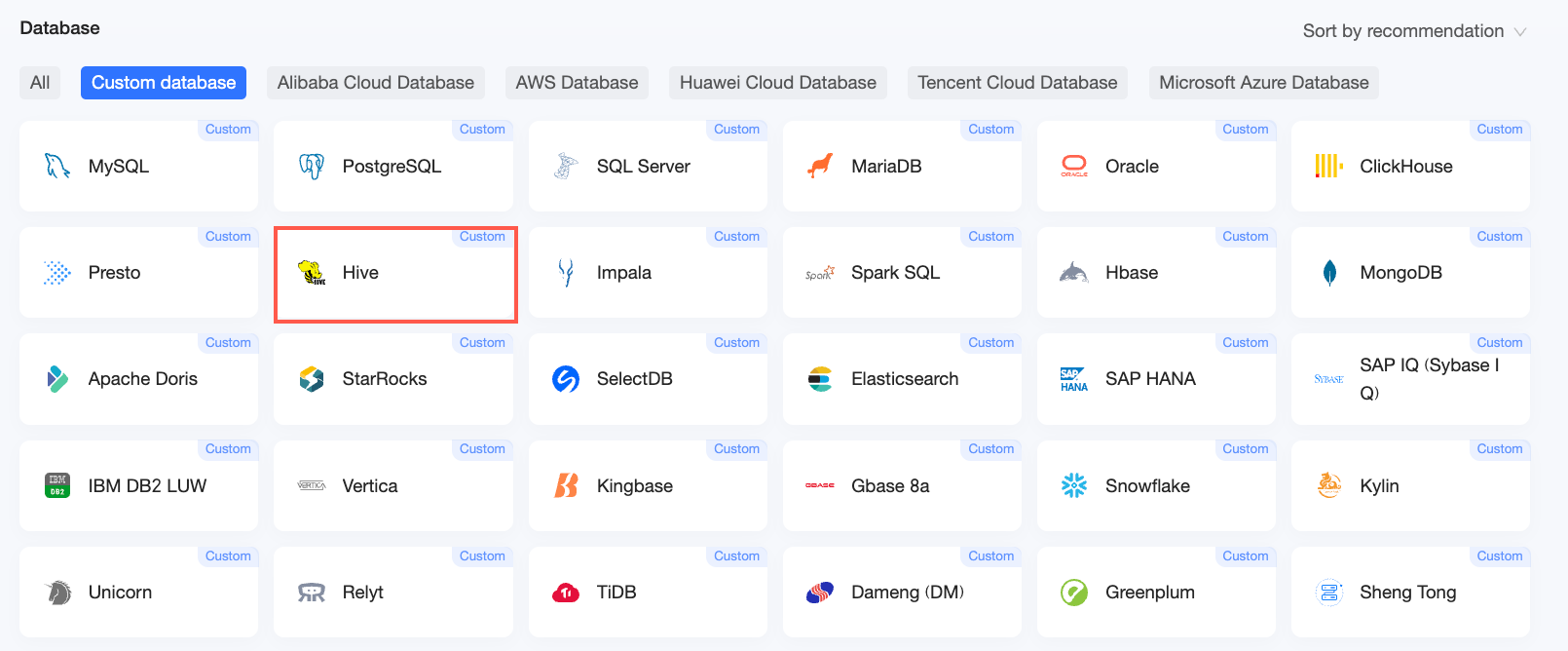Click the Snowflake snowflake icon
1568x651 pixels.
[x=1074, y=485]
